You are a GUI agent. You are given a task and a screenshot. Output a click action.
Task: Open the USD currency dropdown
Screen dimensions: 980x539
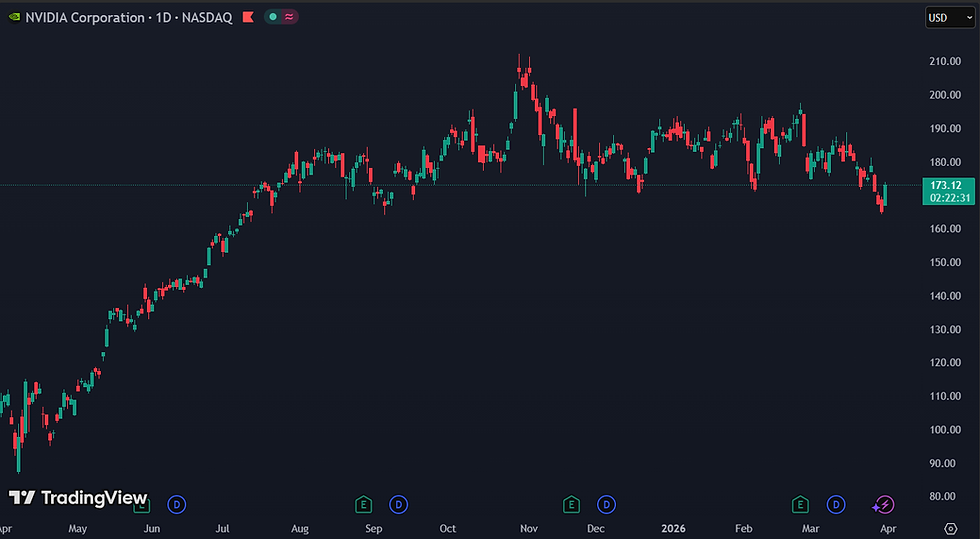click(x=950, y=18)
